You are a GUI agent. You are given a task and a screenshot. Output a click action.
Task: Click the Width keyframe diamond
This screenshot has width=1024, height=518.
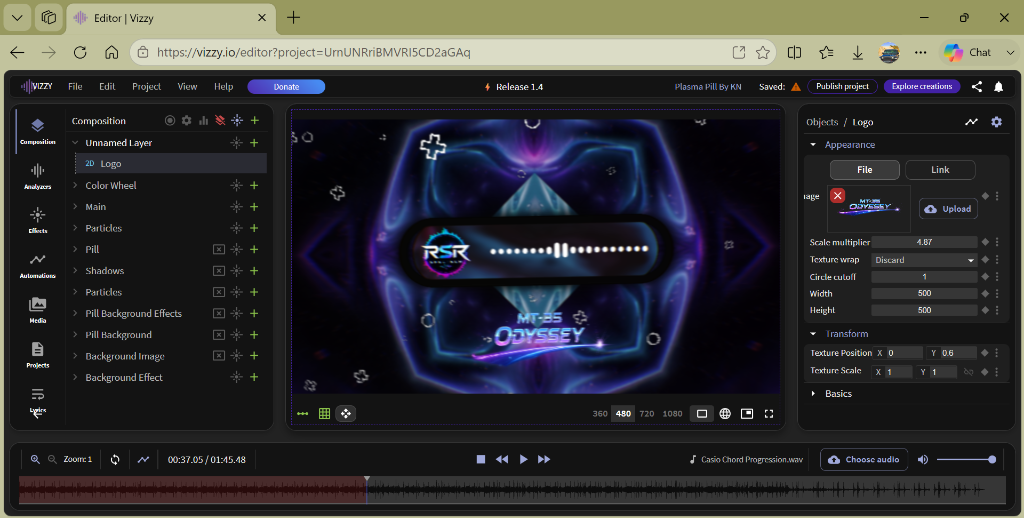[x=985, y=293]
